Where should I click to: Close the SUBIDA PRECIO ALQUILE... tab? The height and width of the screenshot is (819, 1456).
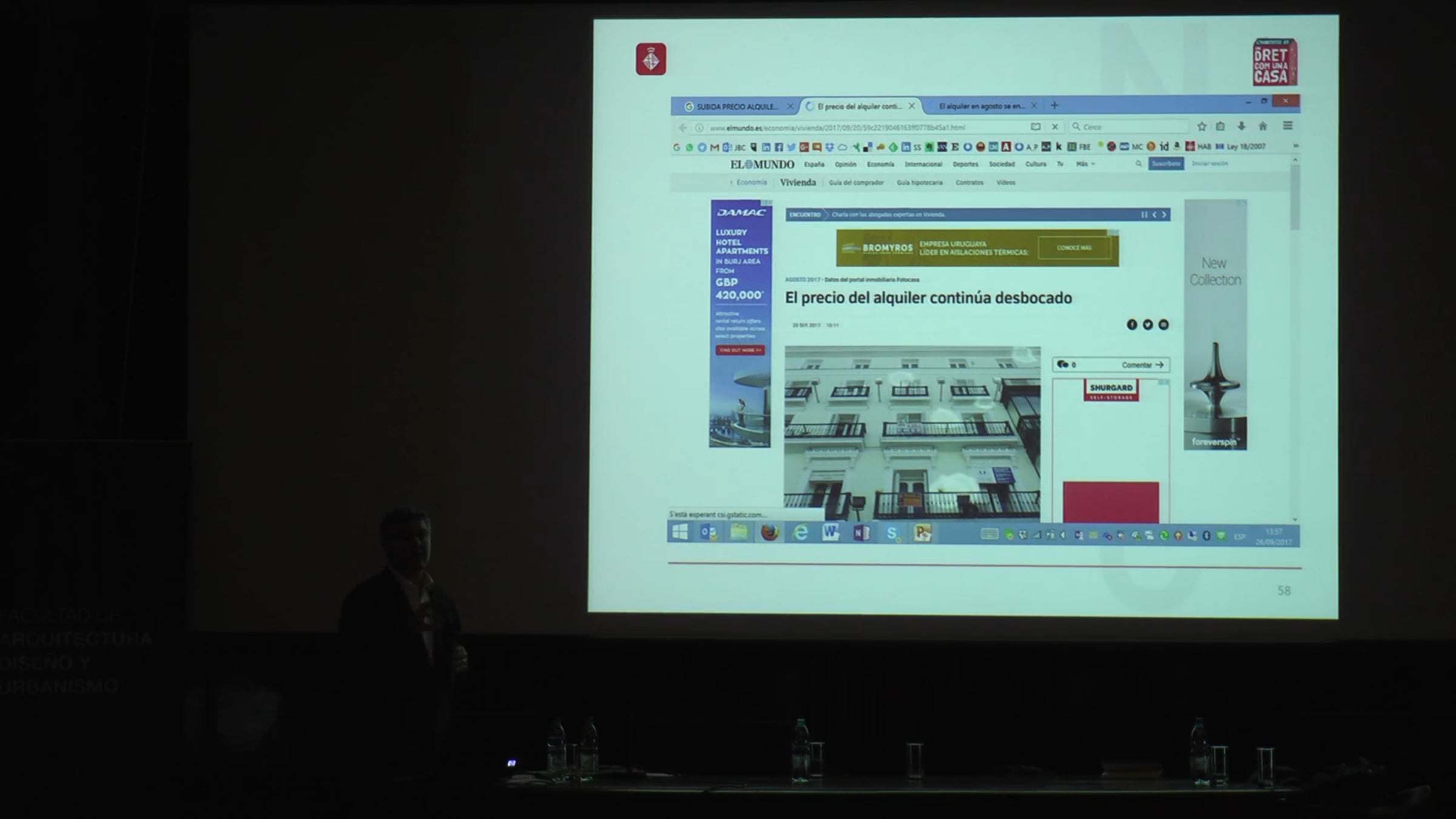click(x=790, y=106)
